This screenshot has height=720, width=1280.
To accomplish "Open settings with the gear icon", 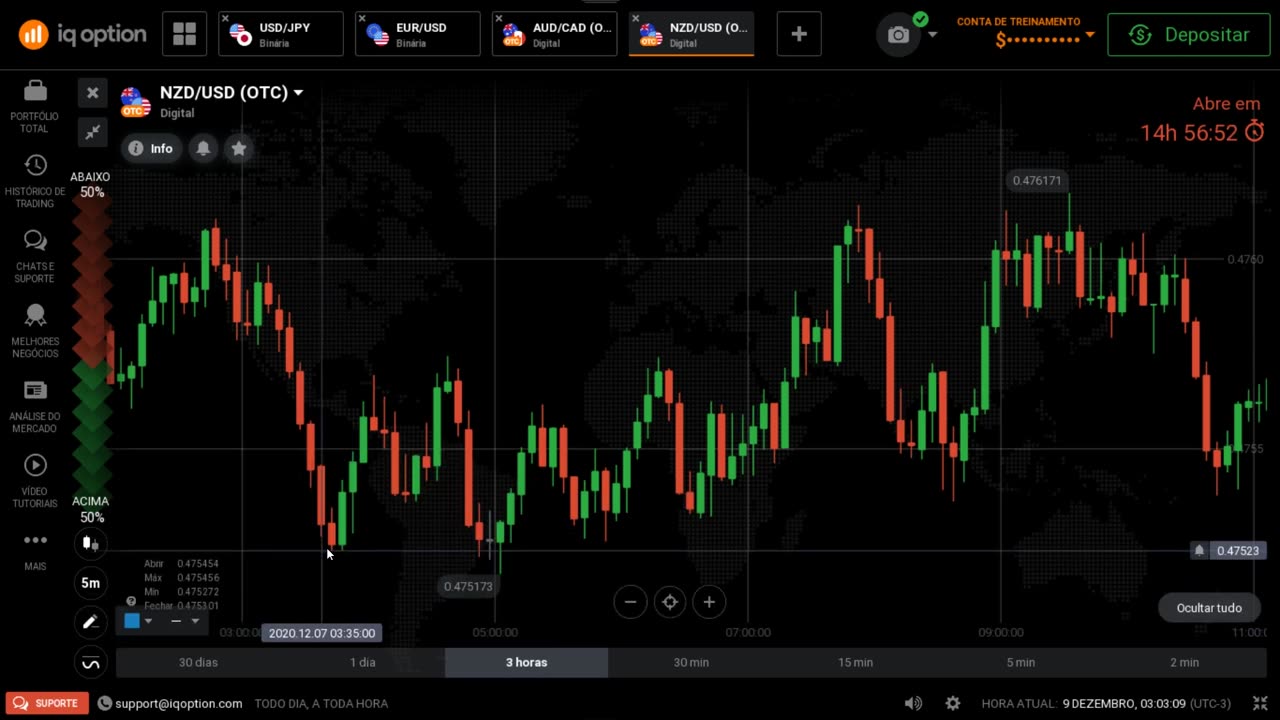I will click(953, 703).
